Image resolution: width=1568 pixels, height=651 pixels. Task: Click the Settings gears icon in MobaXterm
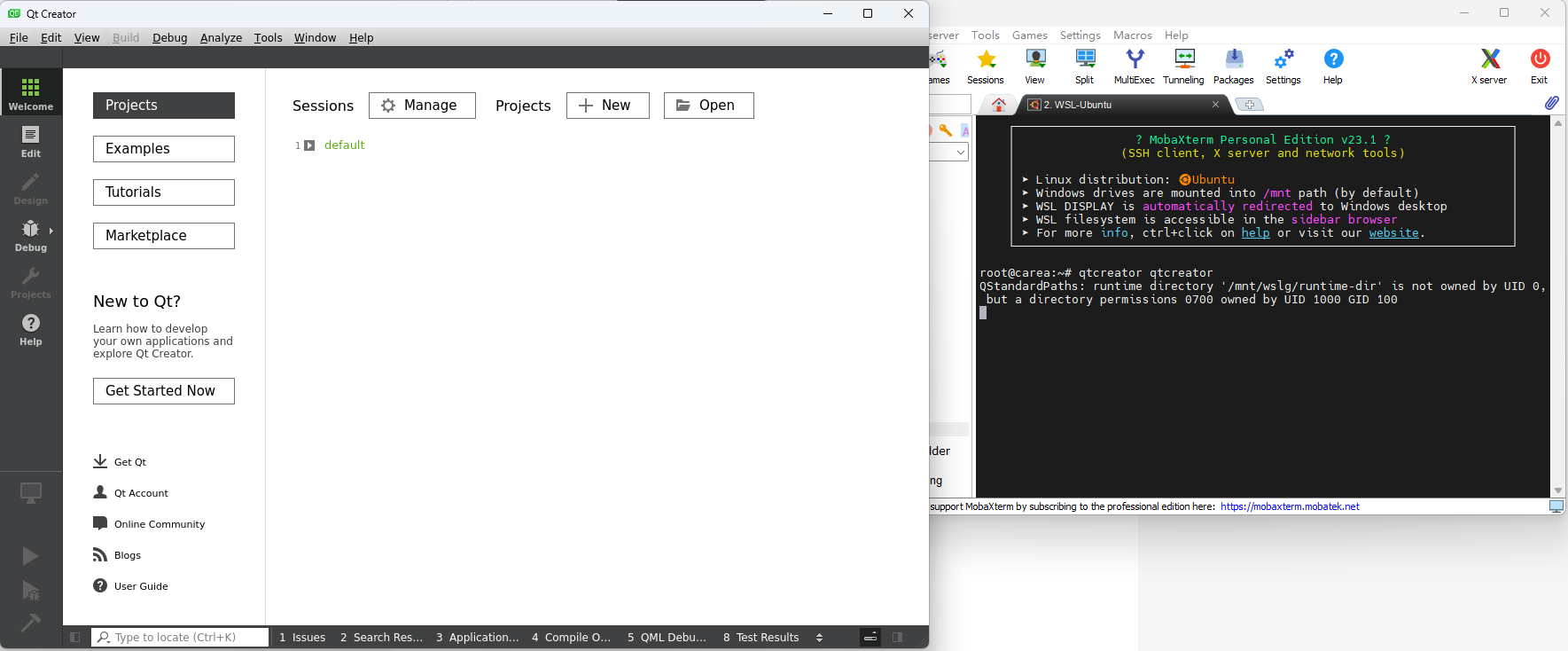(x=1283, y=67)
